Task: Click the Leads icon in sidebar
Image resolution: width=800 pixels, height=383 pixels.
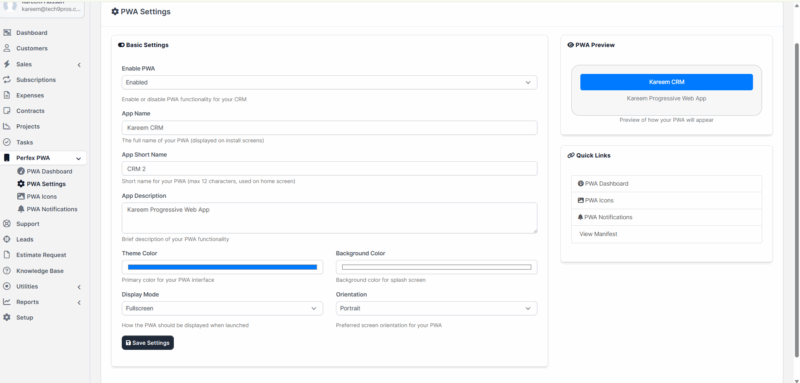Action: click(x=7, y=239)
